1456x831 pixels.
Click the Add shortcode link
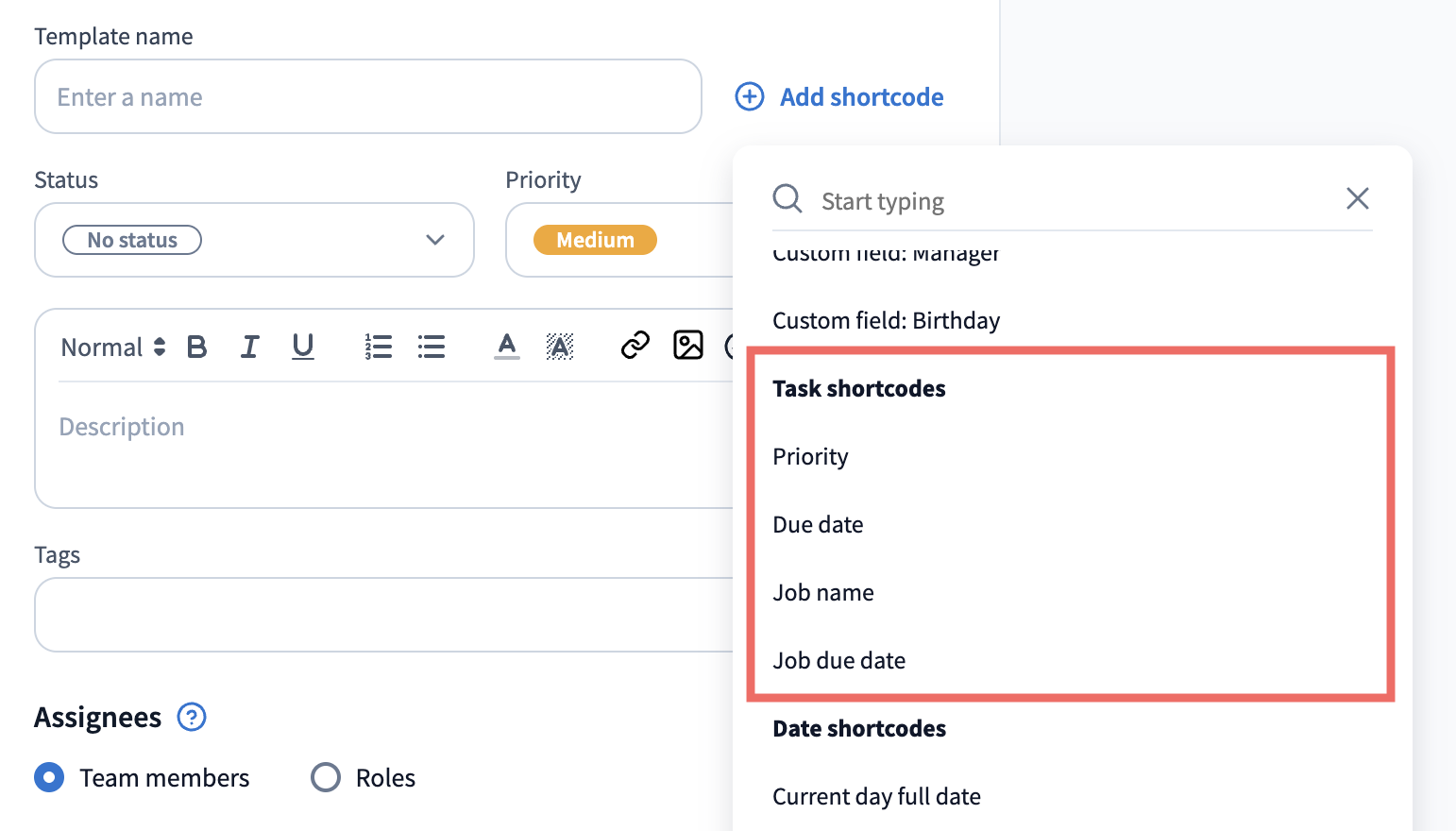click(x=839, y=96)
